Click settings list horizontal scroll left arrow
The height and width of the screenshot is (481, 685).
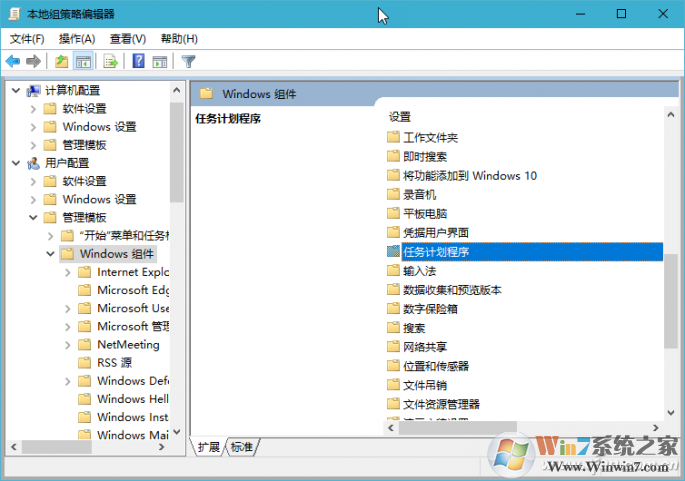tap(391, 428)
